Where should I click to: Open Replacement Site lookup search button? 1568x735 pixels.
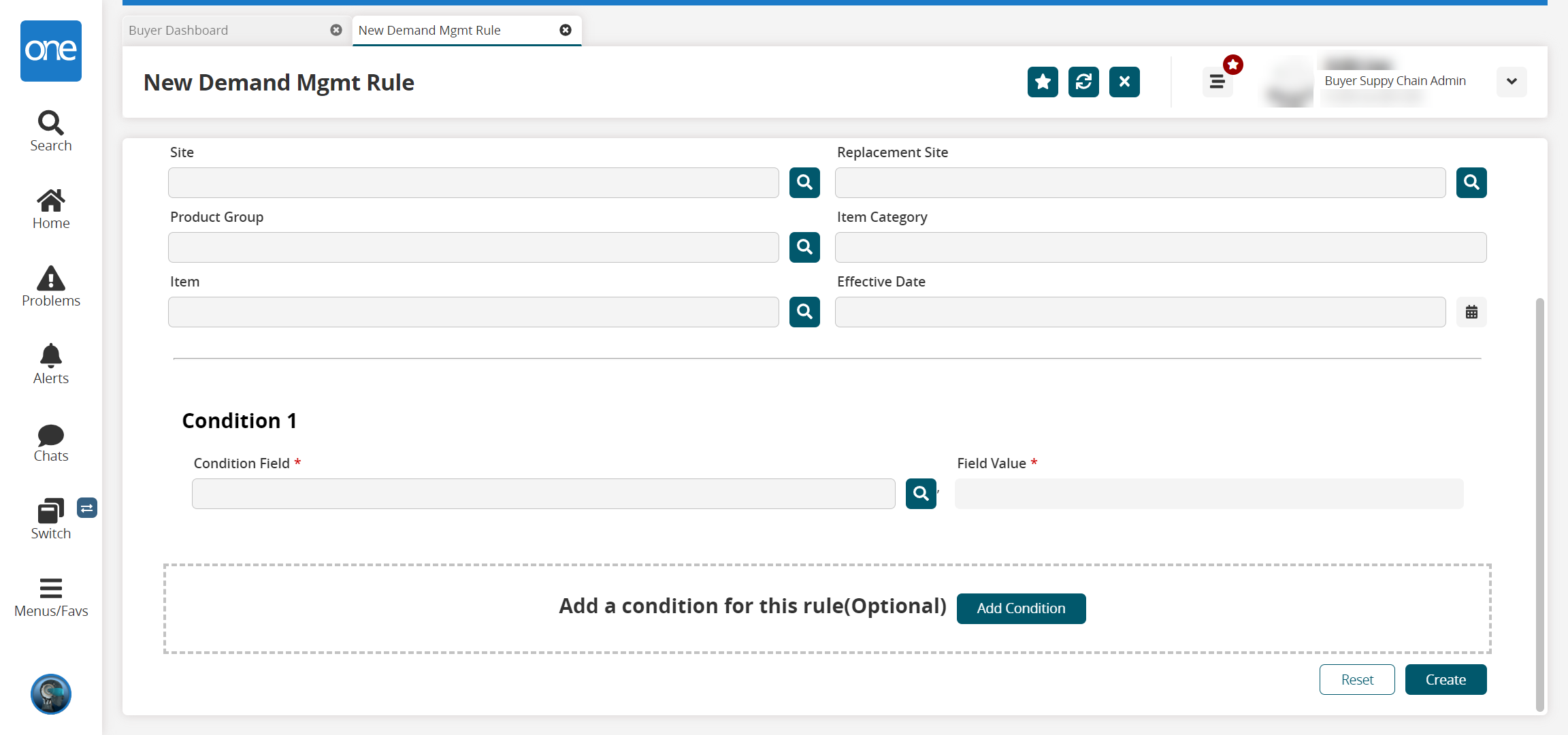pos(1471,182)
